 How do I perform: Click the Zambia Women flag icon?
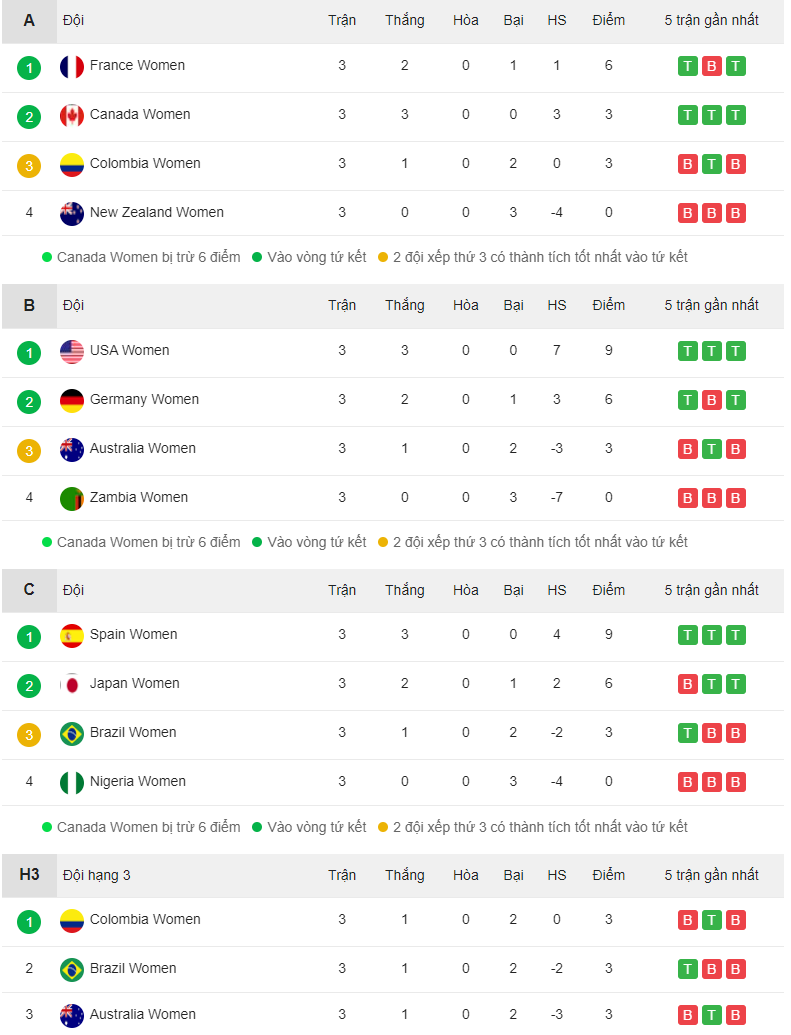click(71, 498)
